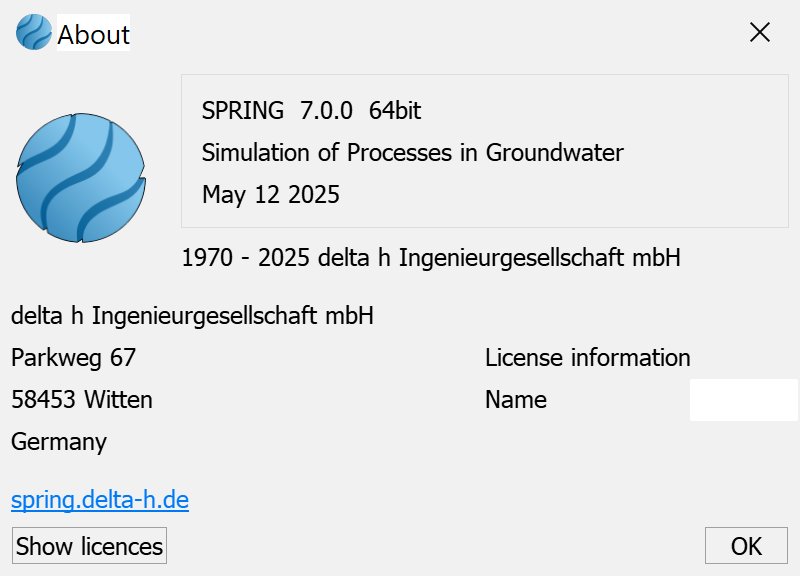
Task: Confirm the dialog with OK
Action: (746, 545)
